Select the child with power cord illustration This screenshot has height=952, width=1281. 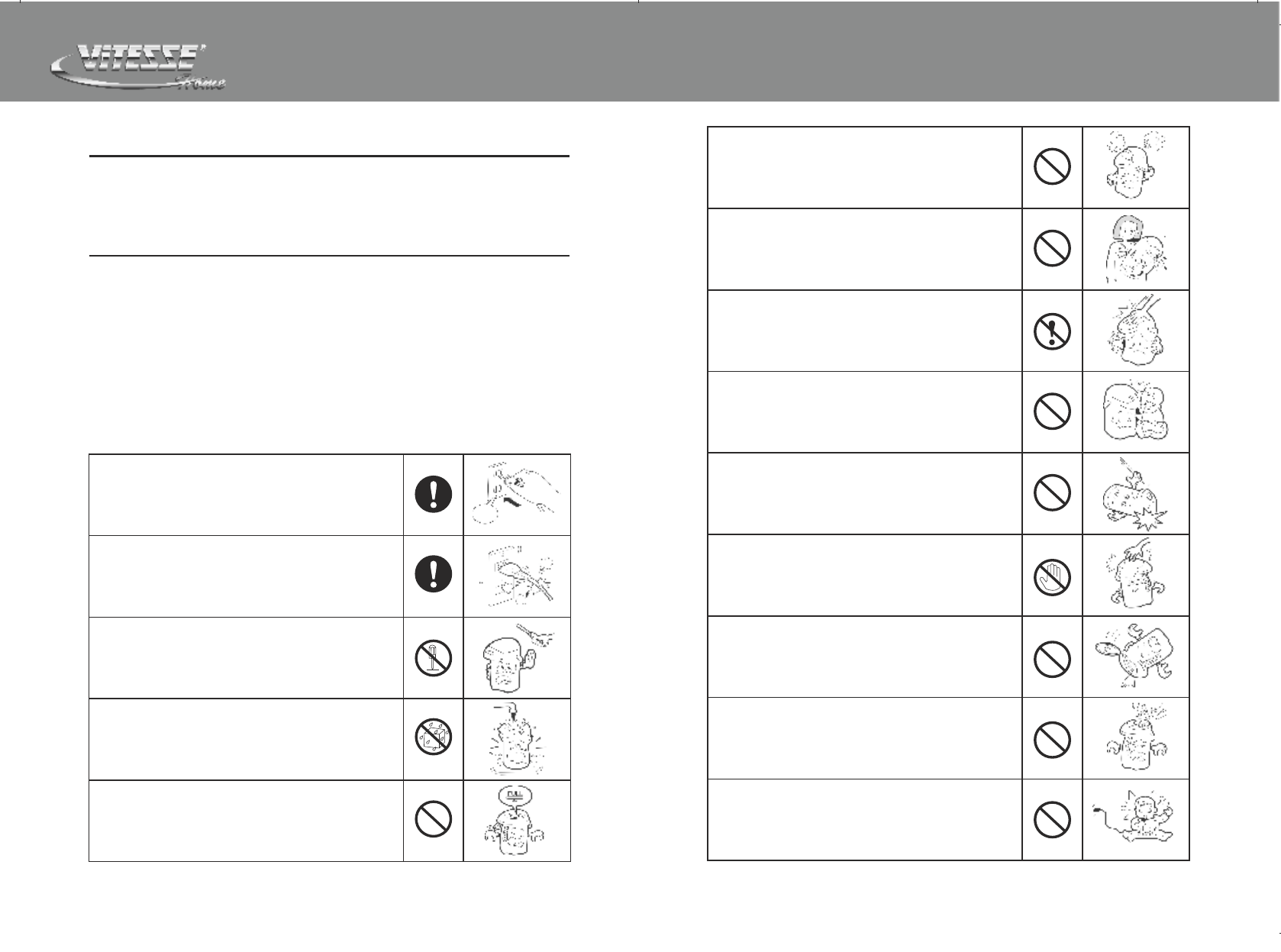tap(1135, 821)
